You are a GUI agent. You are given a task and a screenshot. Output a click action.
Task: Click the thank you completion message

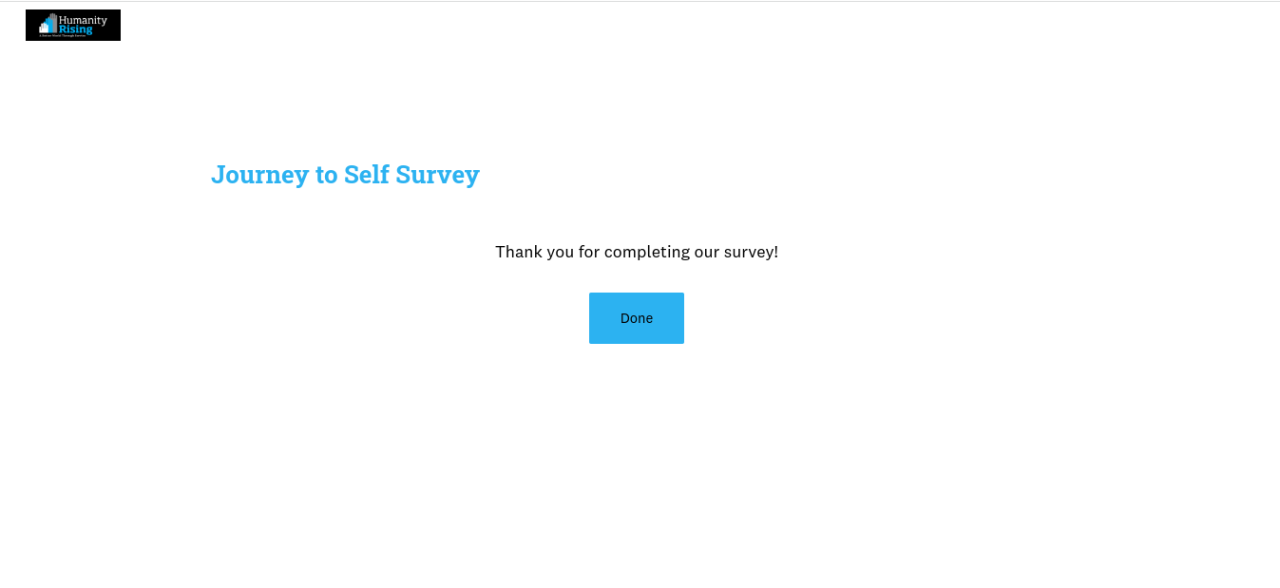click(636, 252)
